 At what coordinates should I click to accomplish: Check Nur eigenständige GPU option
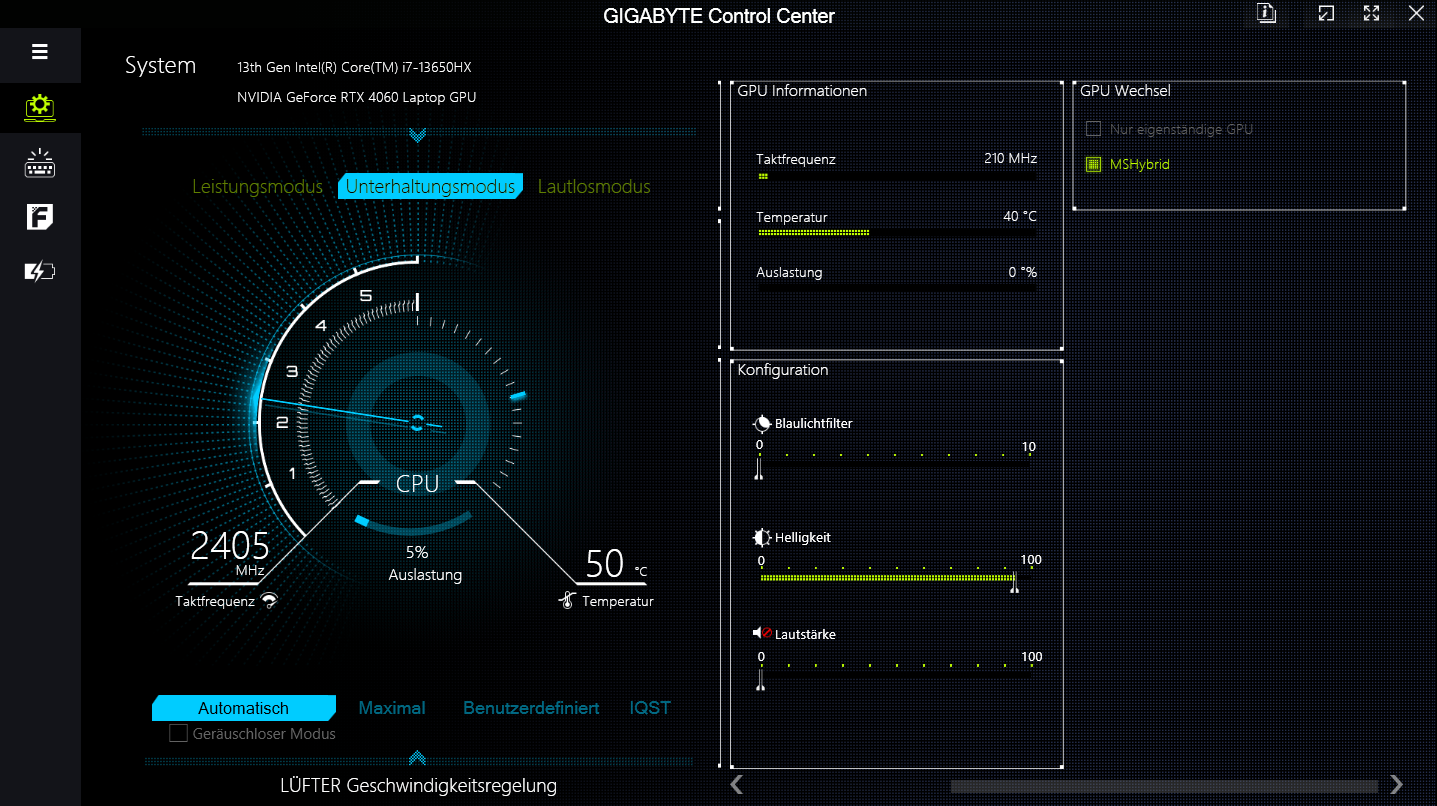(x=1093, y=129)
